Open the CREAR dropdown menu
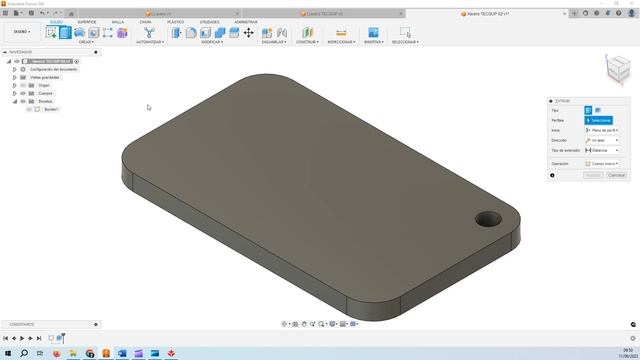This screenshot has width=640, height=360. [86, 42]
